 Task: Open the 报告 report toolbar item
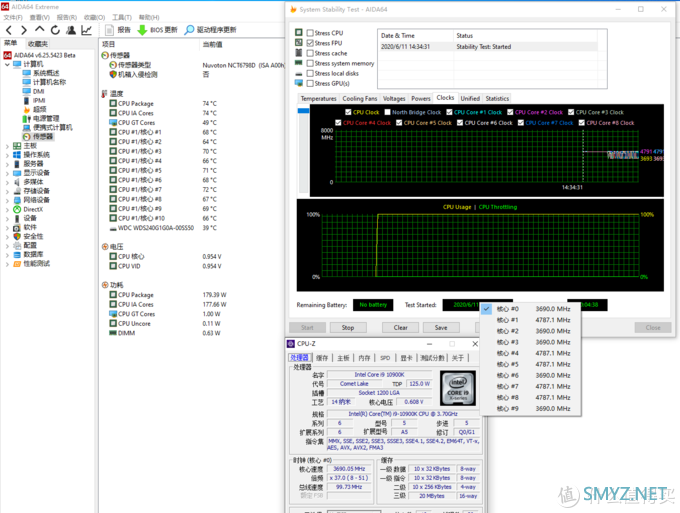pos(118,30)
